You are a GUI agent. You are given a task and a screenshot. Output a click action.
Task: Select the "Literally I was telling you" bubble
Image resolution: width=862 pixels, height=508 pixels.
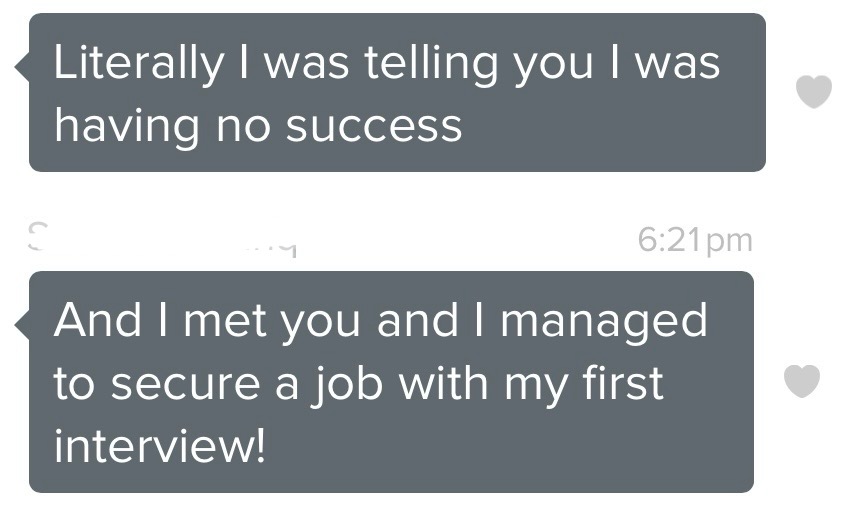tap(397, 92)
